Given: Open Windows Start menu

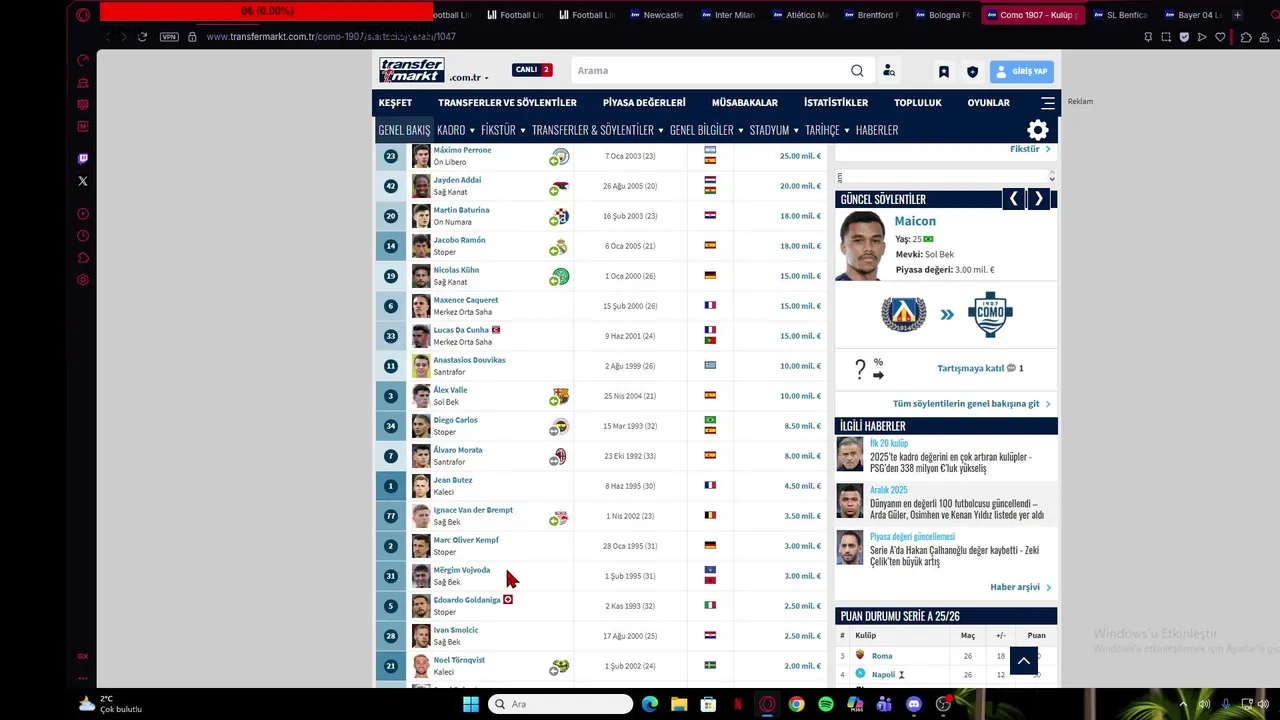Looking at the screenshot, I should (471, 704).
